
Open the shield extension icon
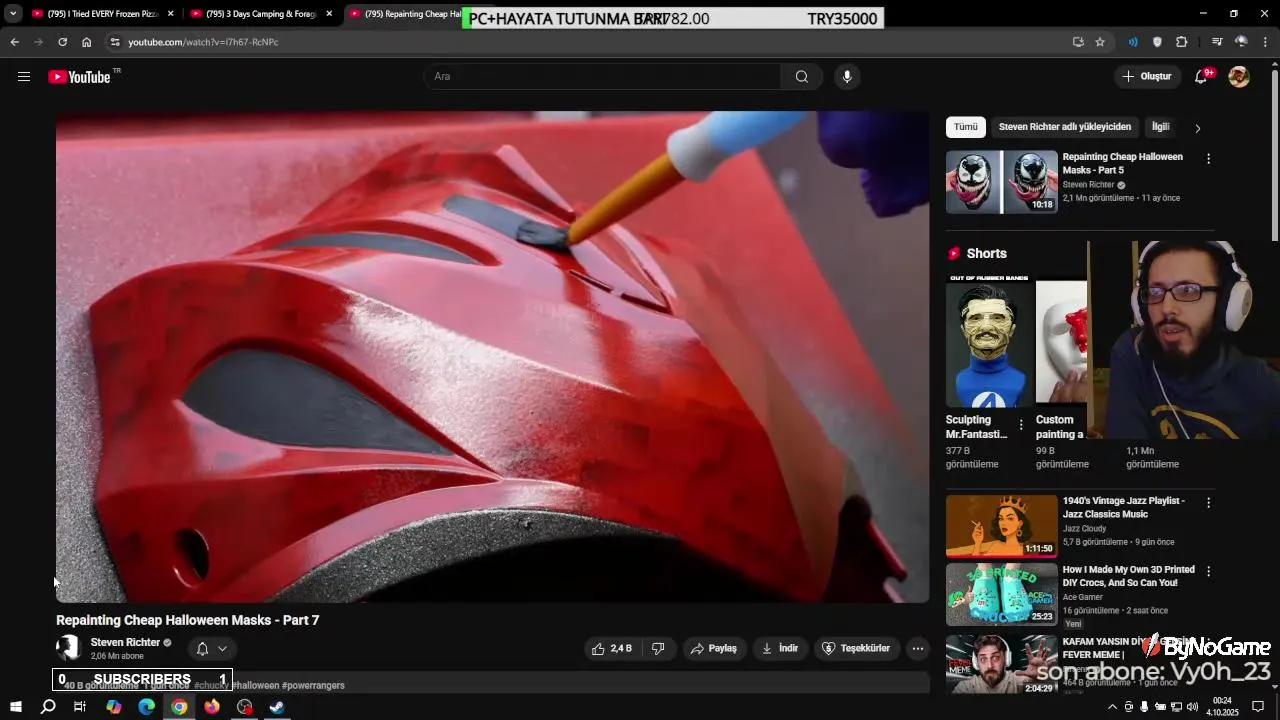(1157, 42)
